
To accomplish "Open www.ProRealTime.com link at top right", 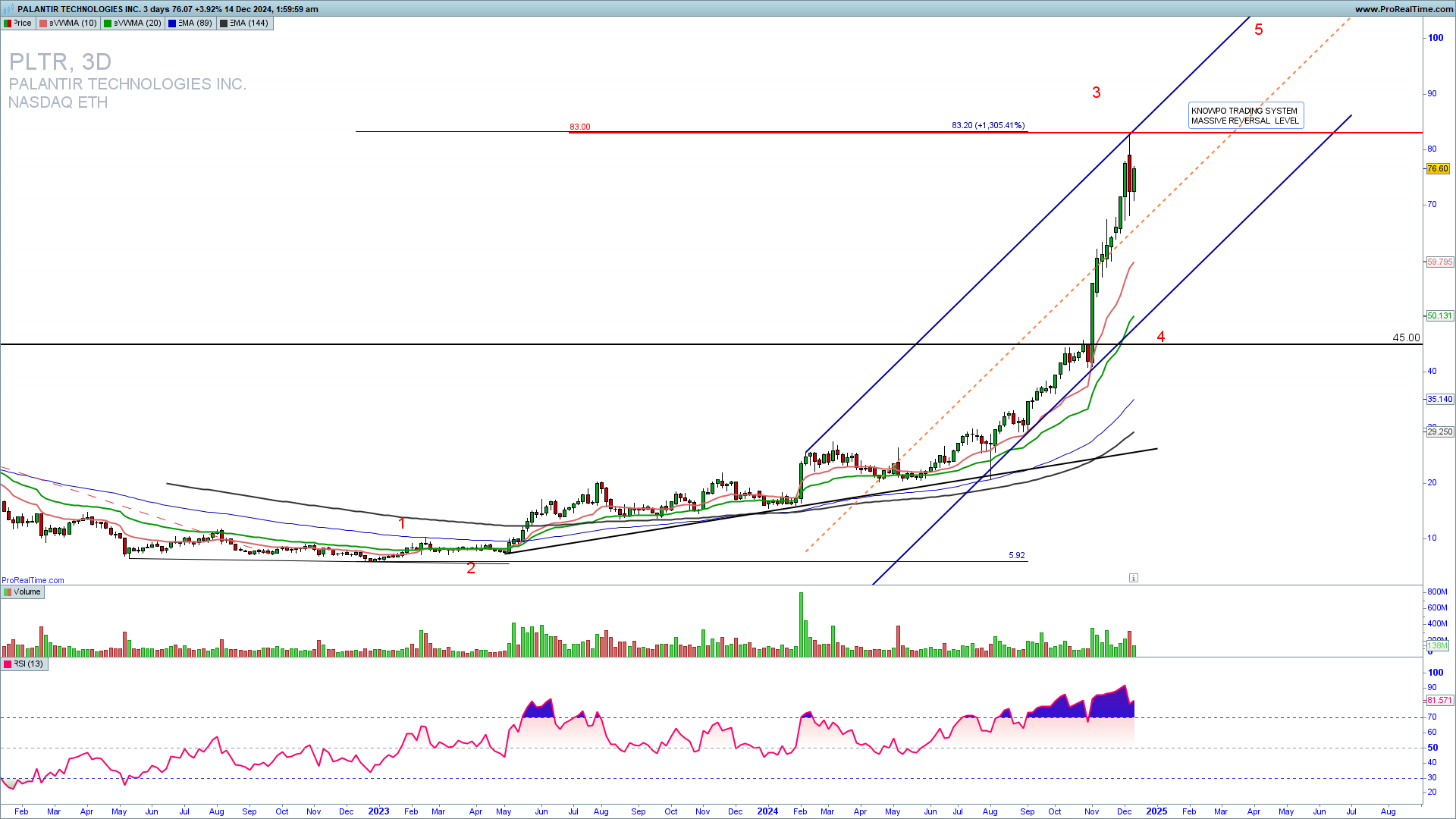I will point(1404,9).
